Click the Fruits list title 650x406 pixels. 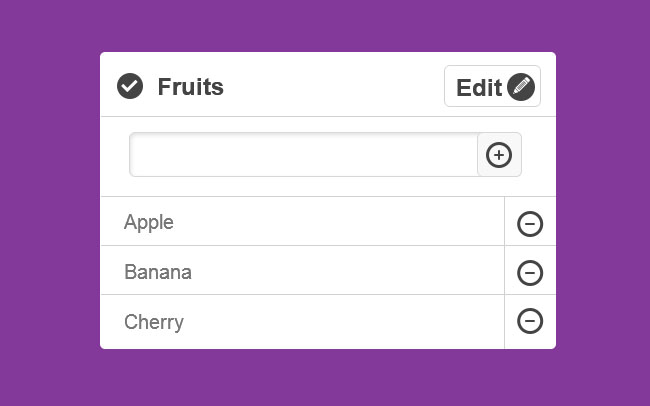click(x=190, y=87)
